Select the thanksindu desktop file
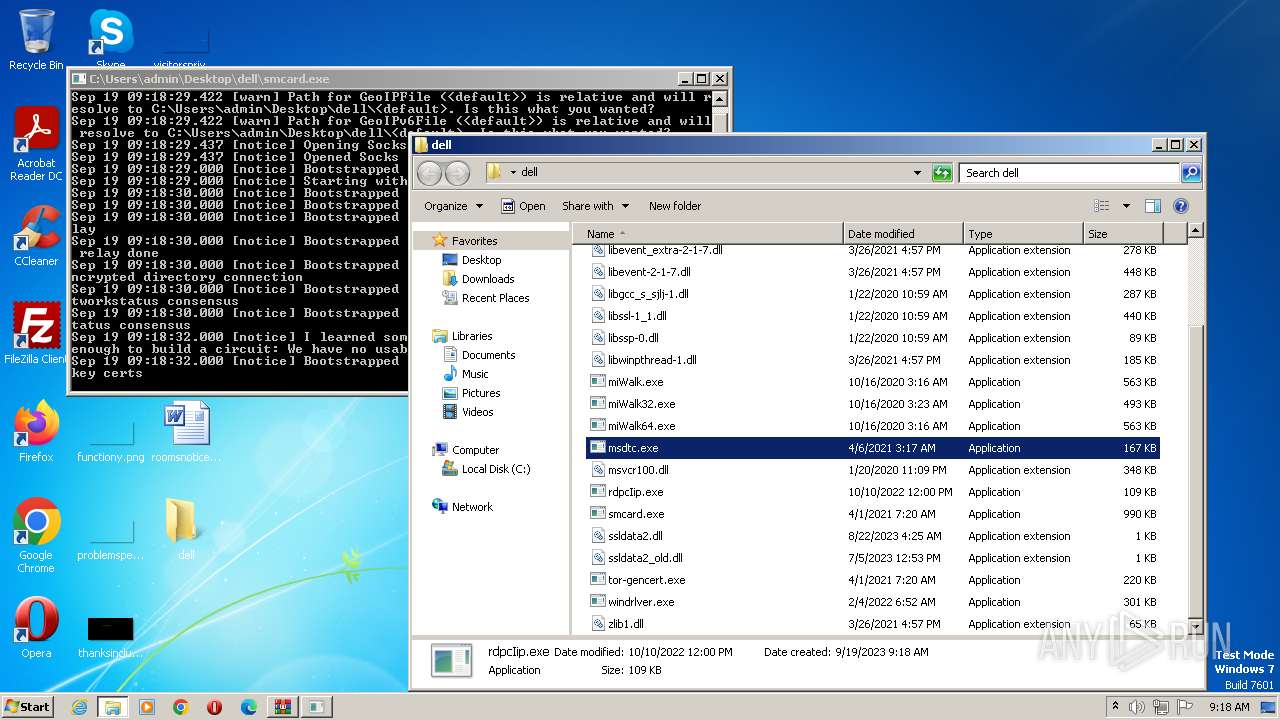The width and height of the screenshot is (1280, 720). (111, 636)
